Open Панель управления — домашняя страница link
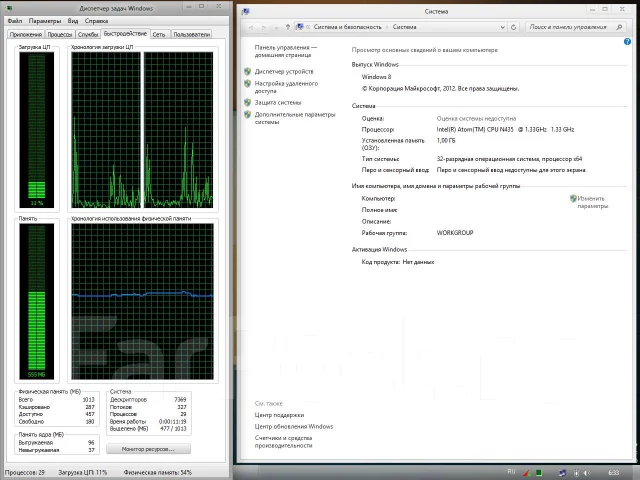This screenshot has width=640, height=480. pos(286,51)
